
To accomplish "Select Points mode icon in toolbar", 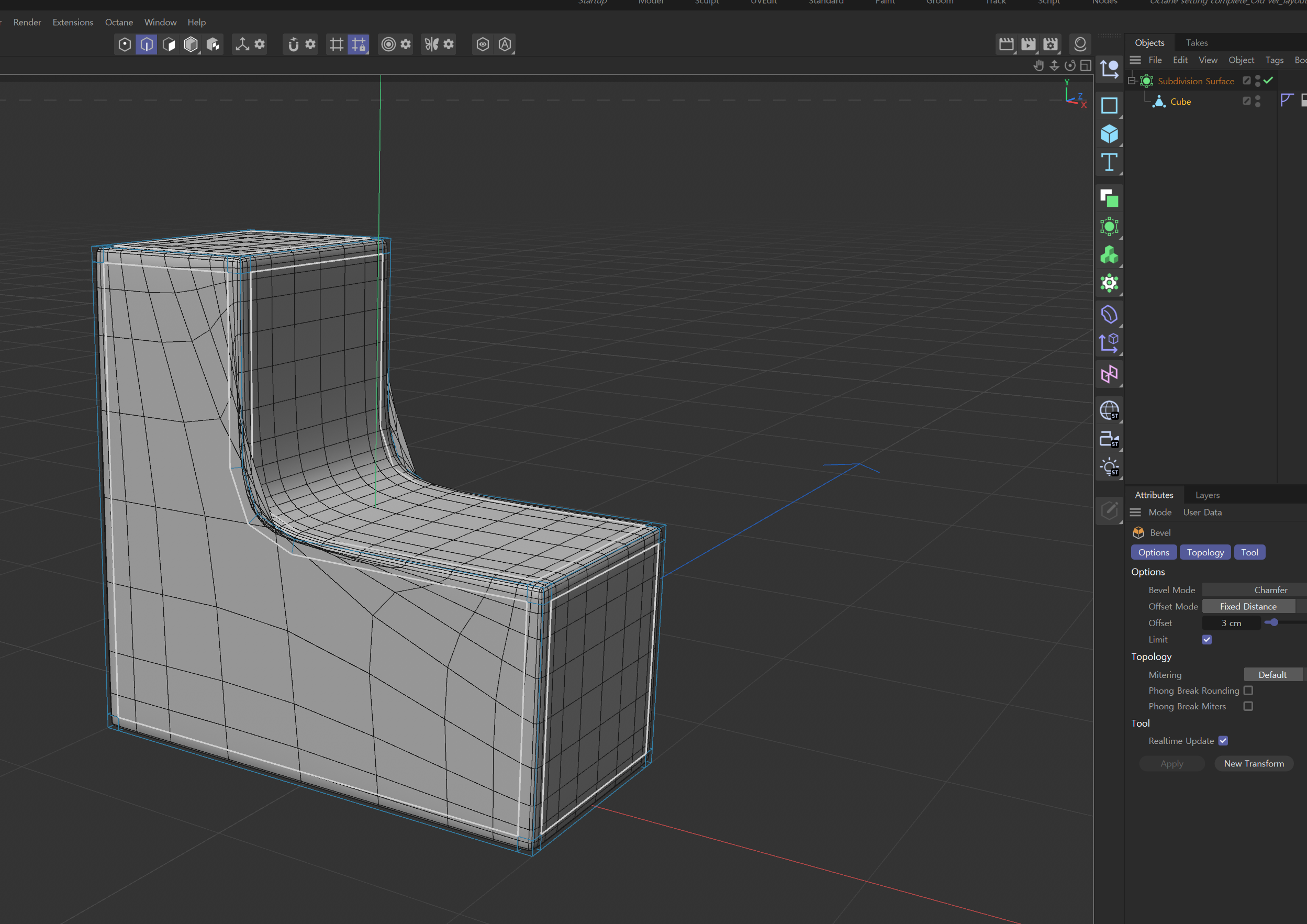I will click(x=125, y=44).
